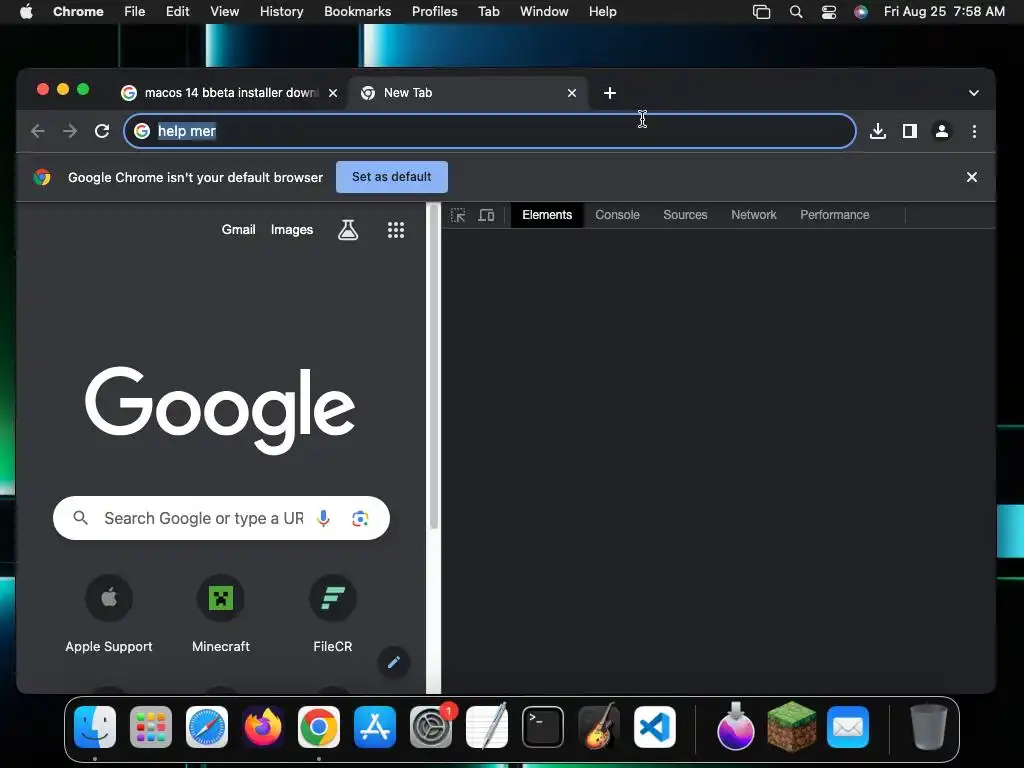Open Finder from the Dock
Image resolution: width=1024 pixels, height=768 pixels.
coord(95,727)
